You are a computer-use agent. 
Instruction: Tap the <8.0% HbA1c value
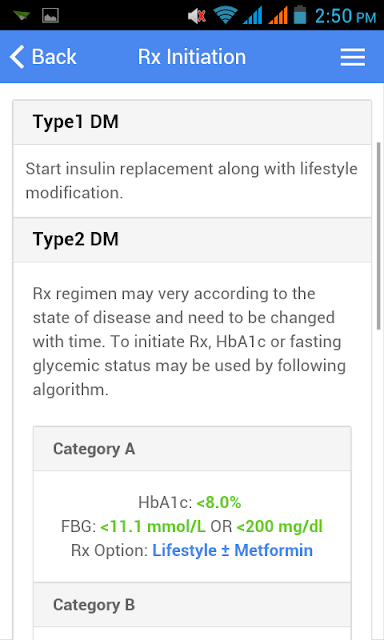(x=219, y=503)
